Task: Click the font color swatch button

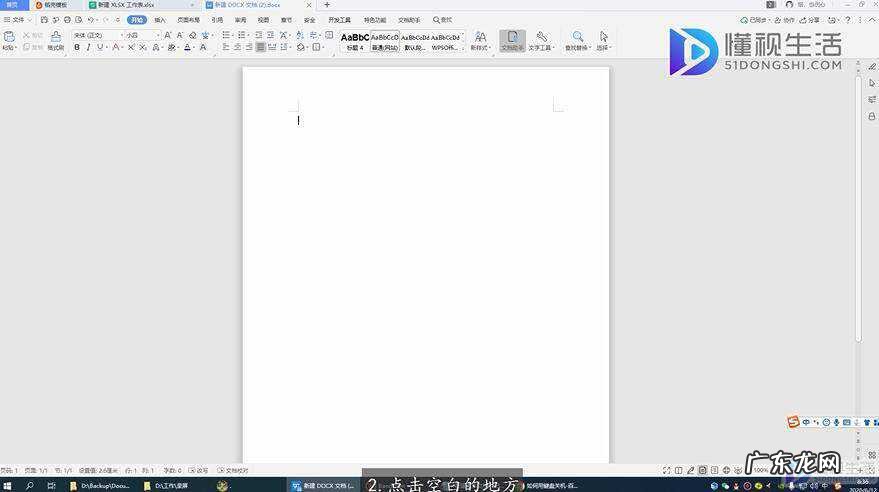Action: [187, 47]
